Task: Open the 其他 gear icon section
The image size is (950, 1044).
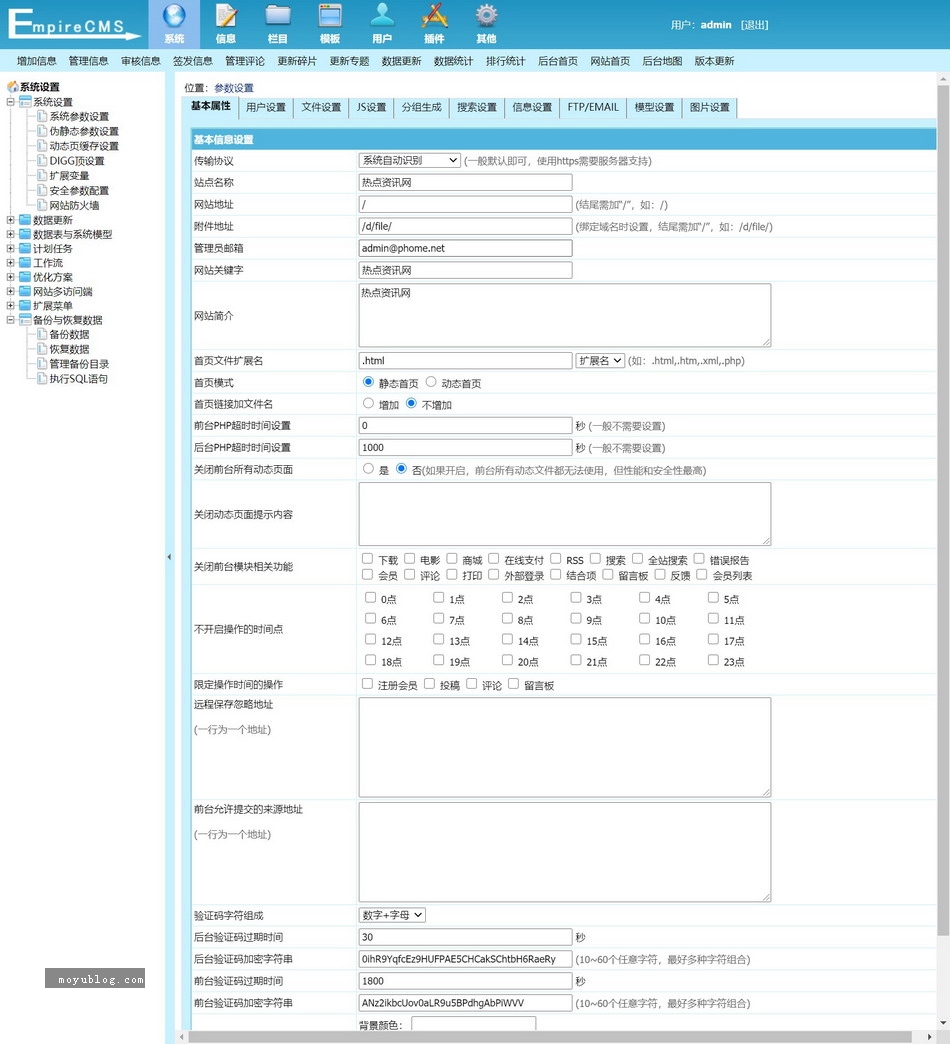Action: tap(486, 24)
